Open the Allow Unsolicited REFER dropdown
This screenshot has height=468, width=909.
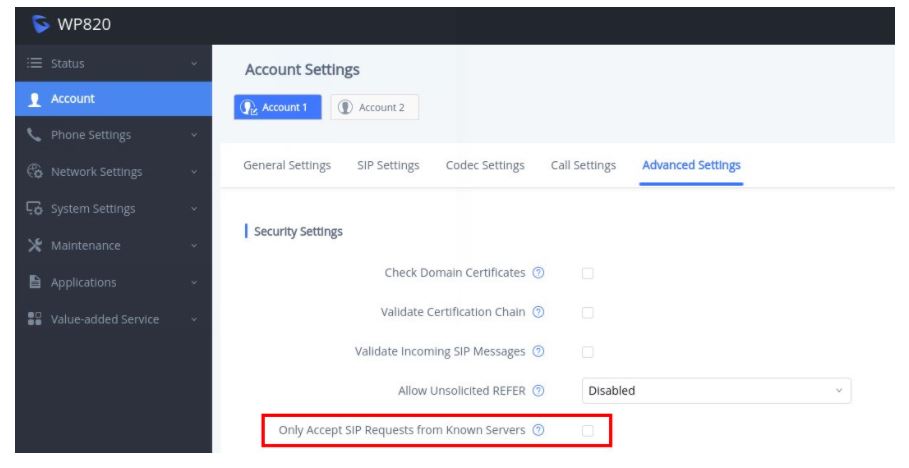pyautogui.click(x=716, y=391)
